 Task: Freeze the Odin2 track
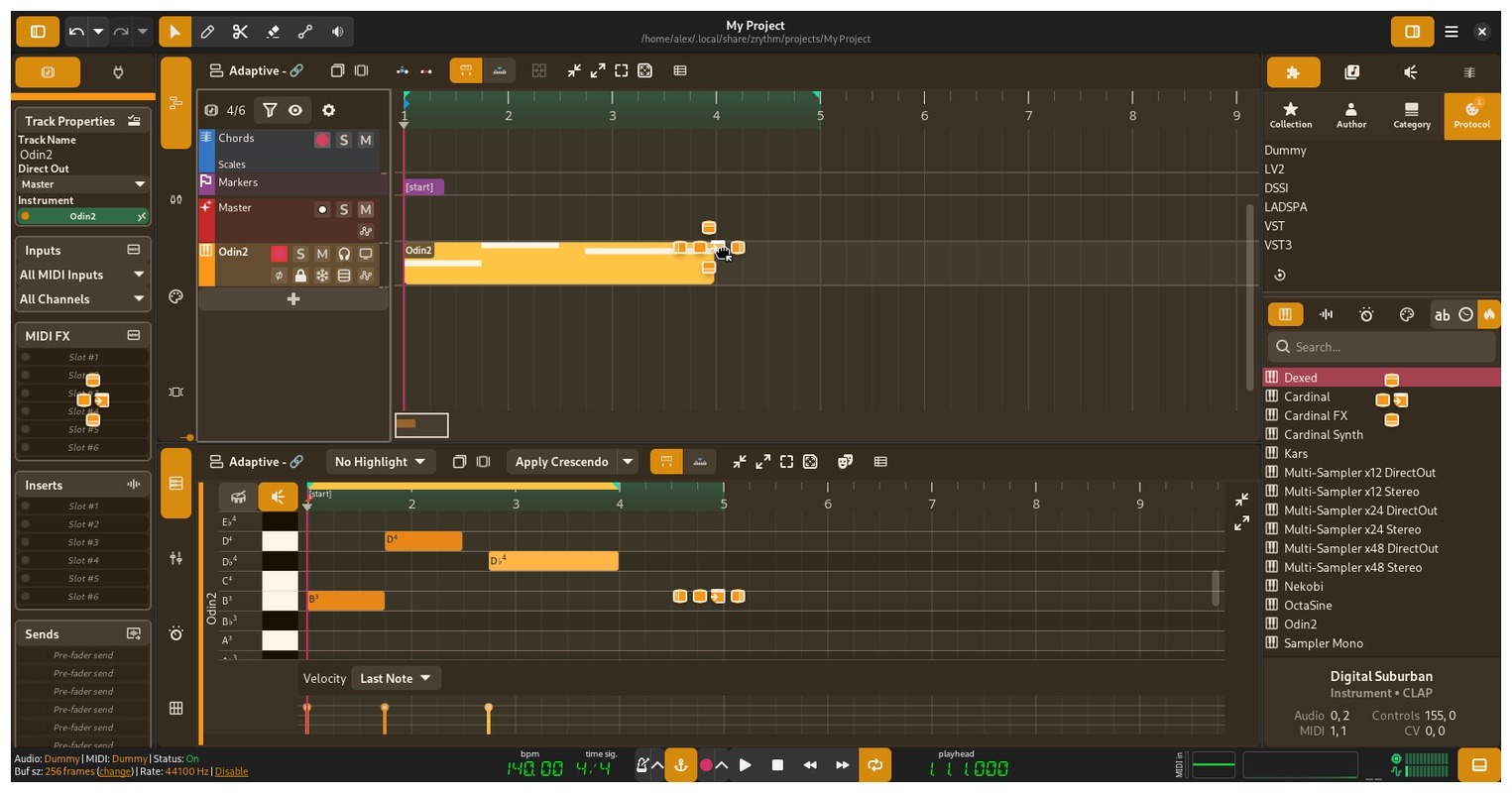click(322, 276)
